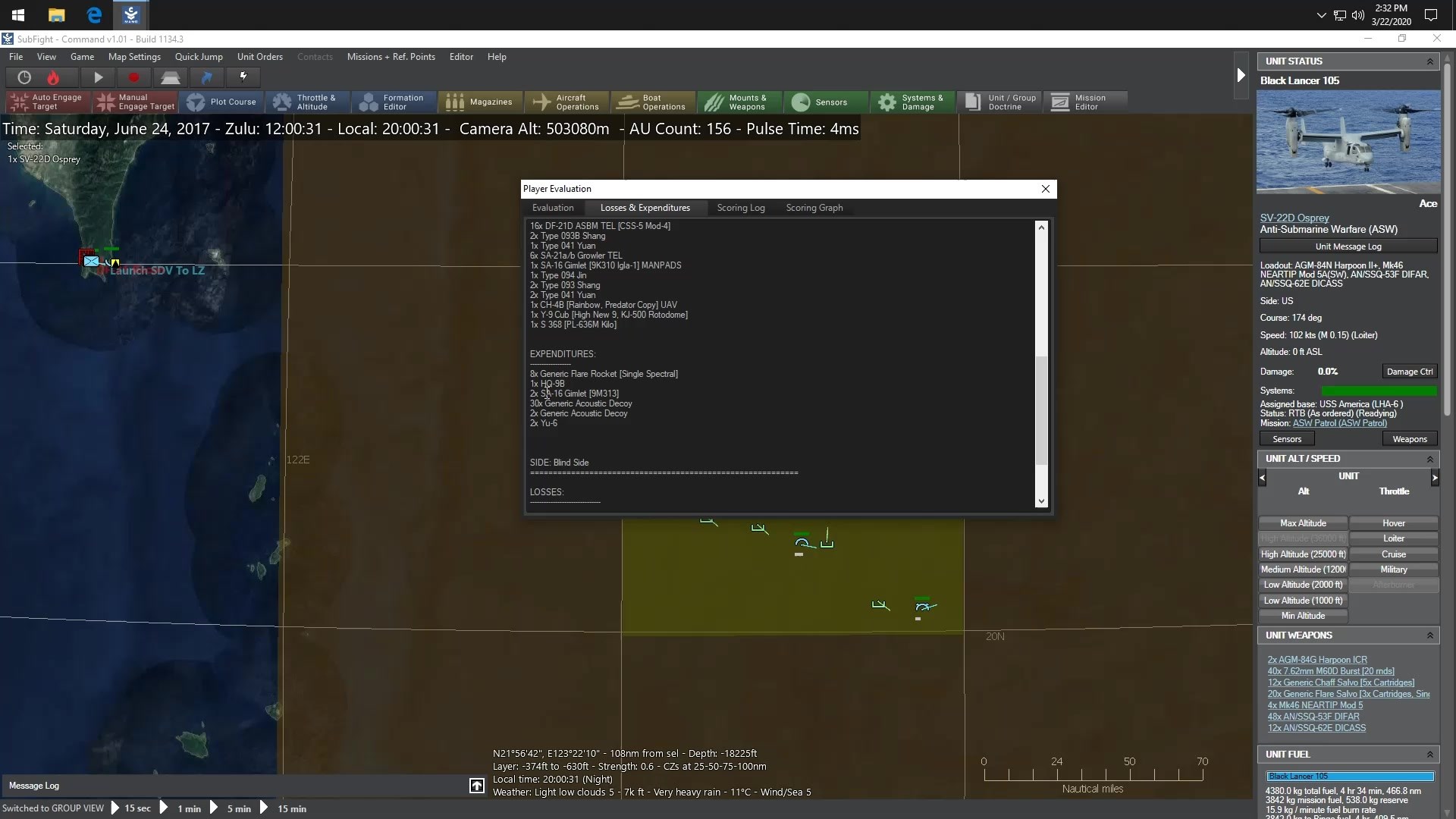Select Manual Engage Target
Screen dimensions: 1456x819
136,102
